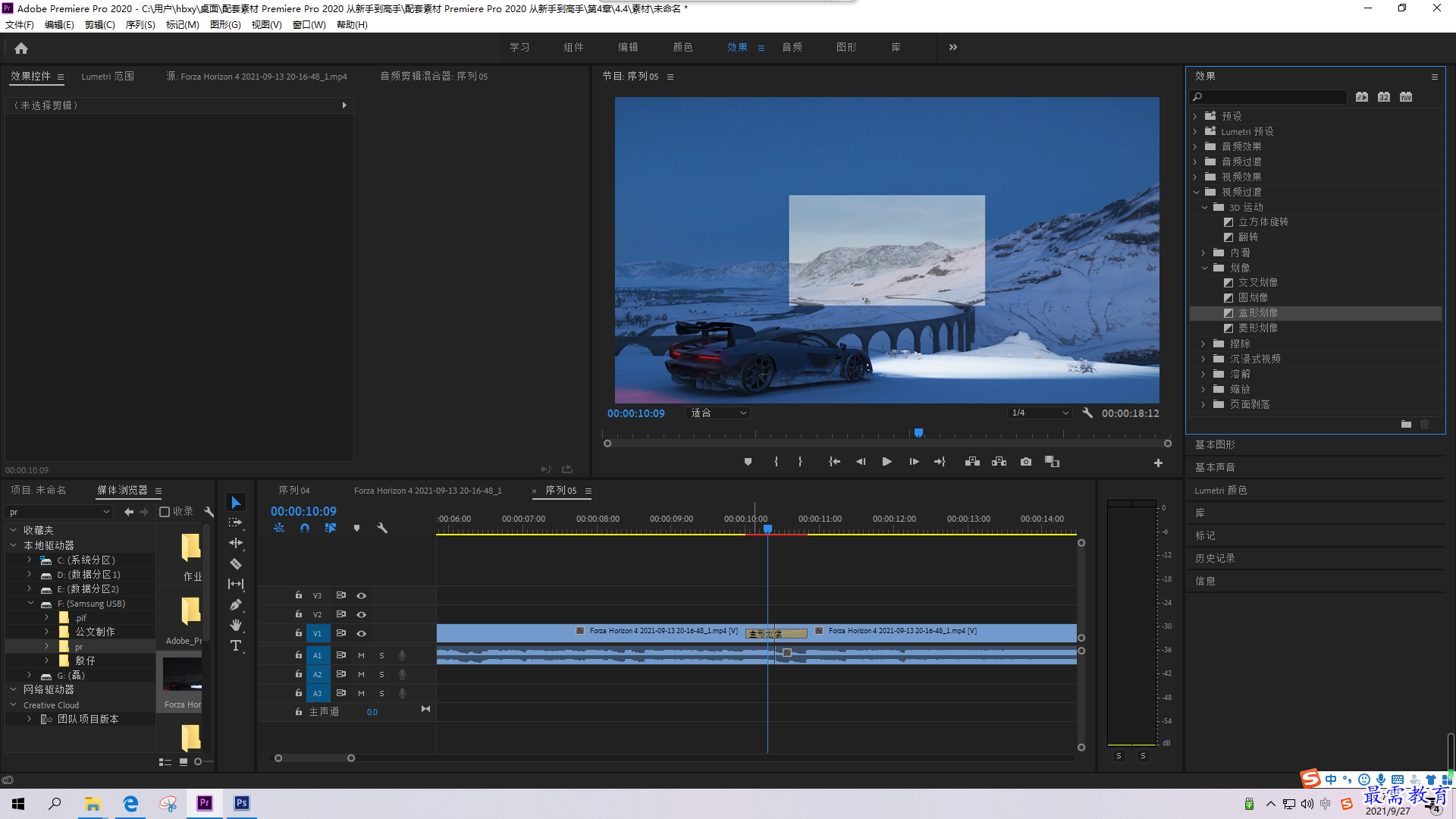The height and width of the screenshot is (819, 1456).
Task: Play the program monitor
Action: 886,462
